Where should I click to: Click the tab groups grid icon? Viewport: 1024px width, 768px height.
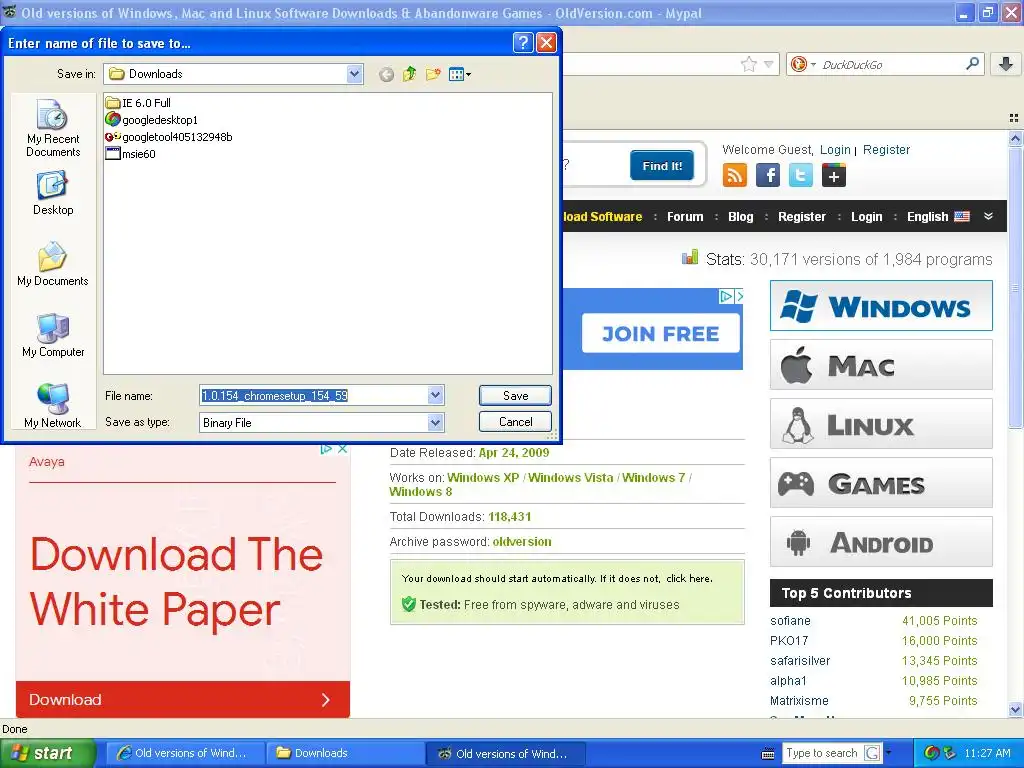click(x=1014, y=118)
